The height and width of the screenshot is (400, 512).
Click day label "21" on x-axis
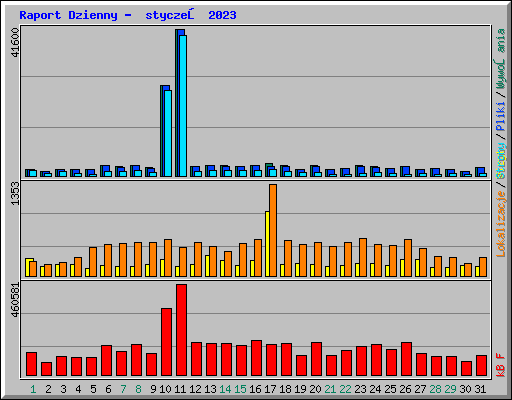click(330, 389)
